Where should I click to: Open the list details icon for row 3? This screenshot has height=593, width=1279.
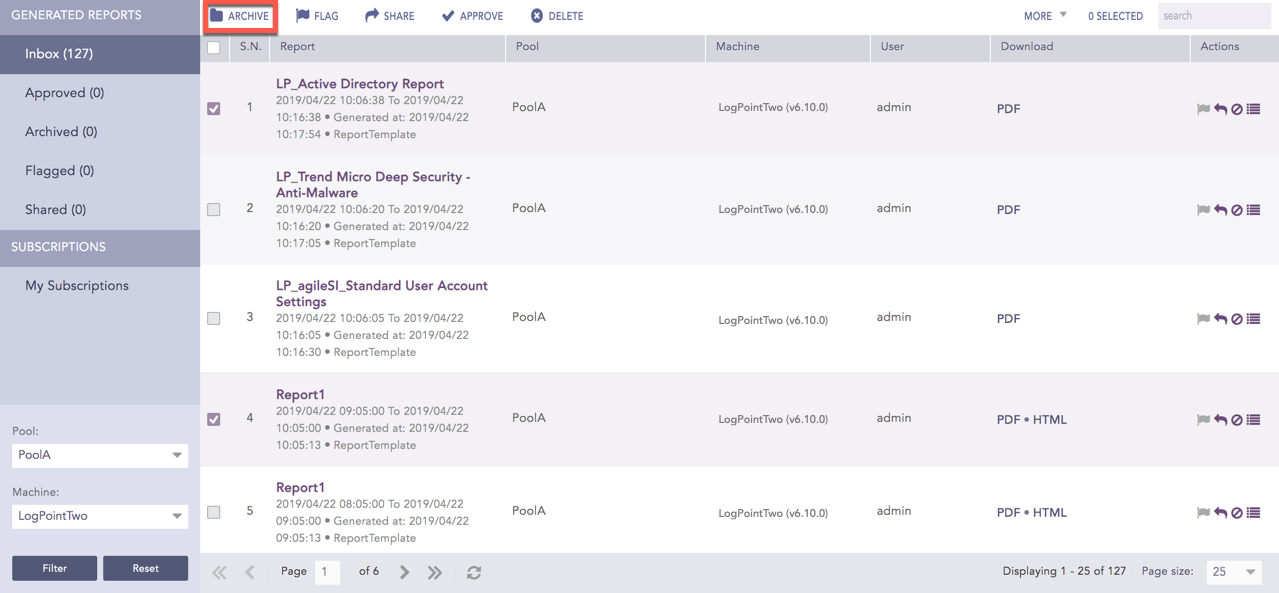click(x=1253, y=319)
